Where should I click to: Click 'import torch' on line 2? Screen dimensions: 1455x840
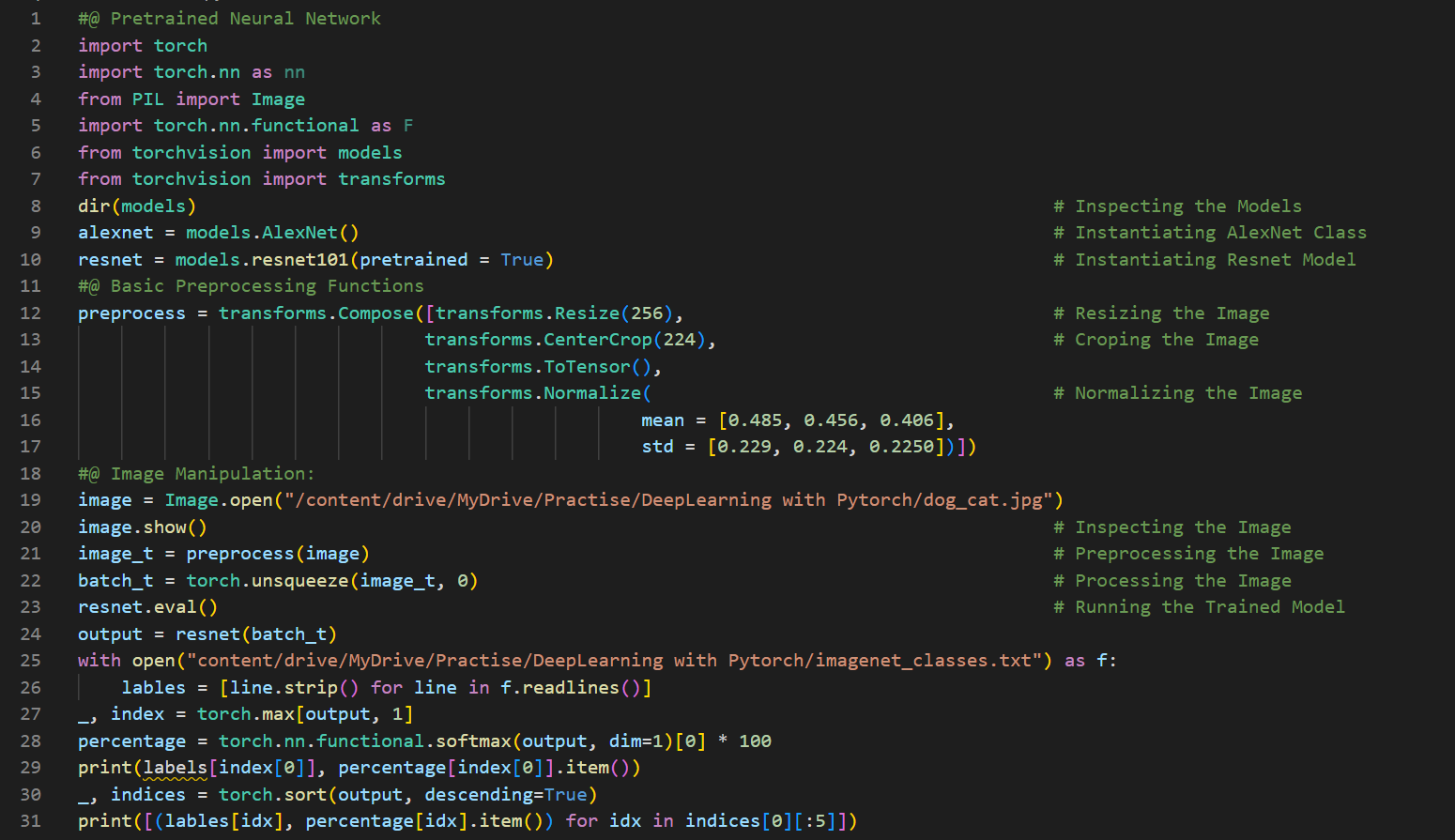pyautogui.click(x=143, y=46)
